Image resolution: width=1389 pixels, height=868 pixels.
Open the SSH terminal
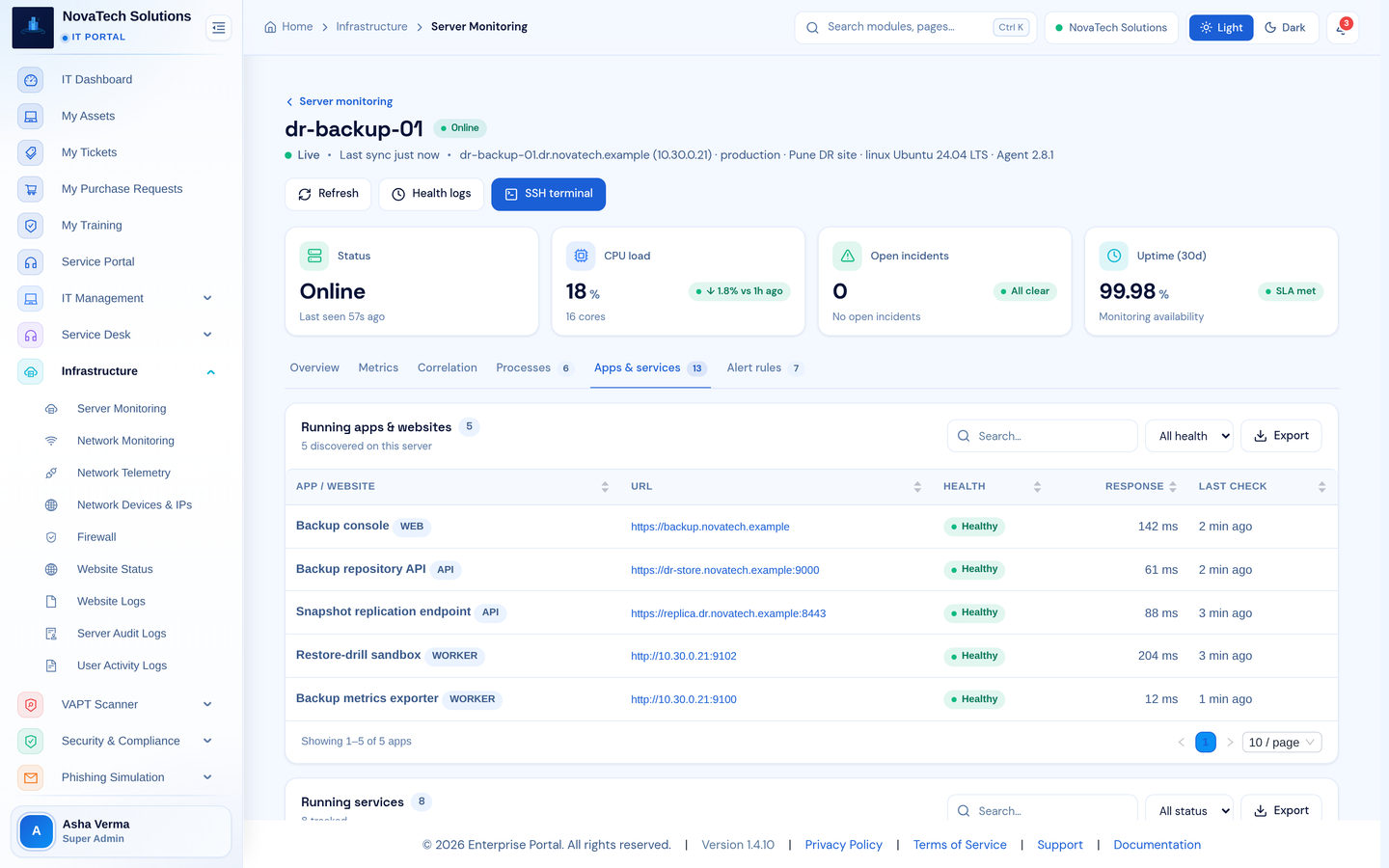(549, 194)
